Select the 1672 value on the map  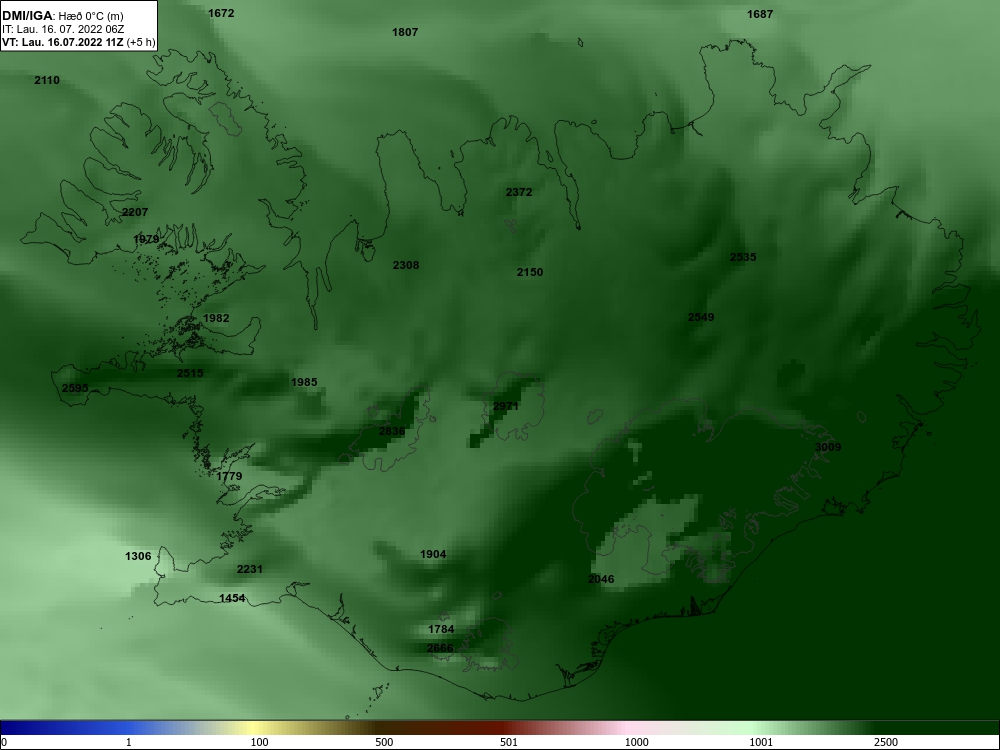click(x=221, y=13)
